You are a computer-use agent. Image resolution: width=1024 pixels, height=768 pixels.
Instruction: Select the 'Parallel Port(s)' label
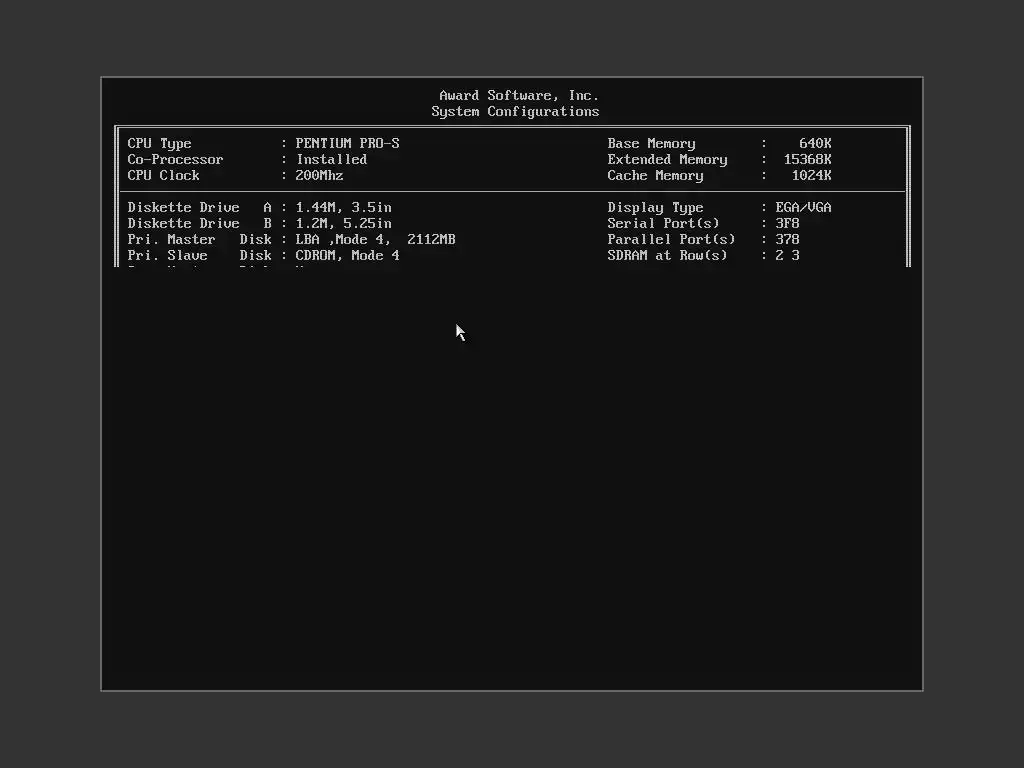[x=671, y=240]
